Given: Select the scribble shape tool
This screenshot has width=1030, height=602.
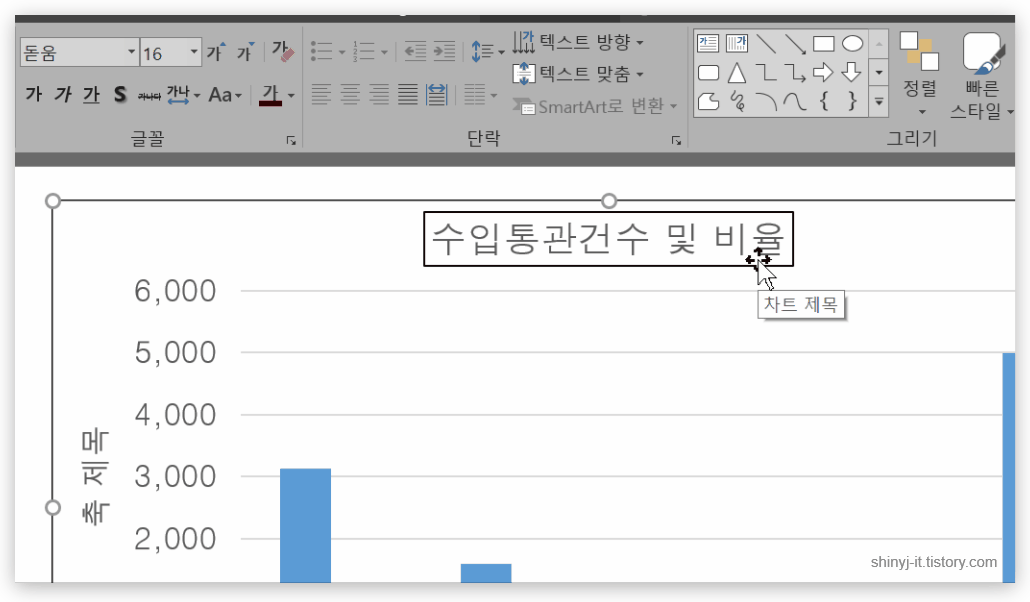Looking at the screenshot, I should (738, 101).
